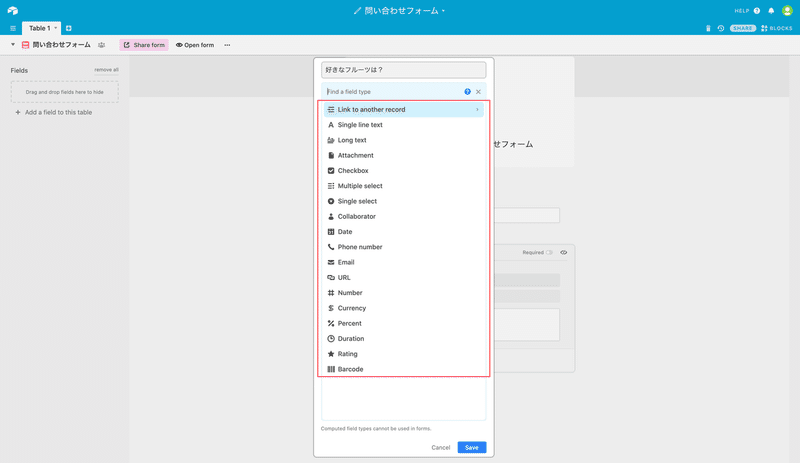Choose Duration field type
800x463 pixels.
(404, 339)
